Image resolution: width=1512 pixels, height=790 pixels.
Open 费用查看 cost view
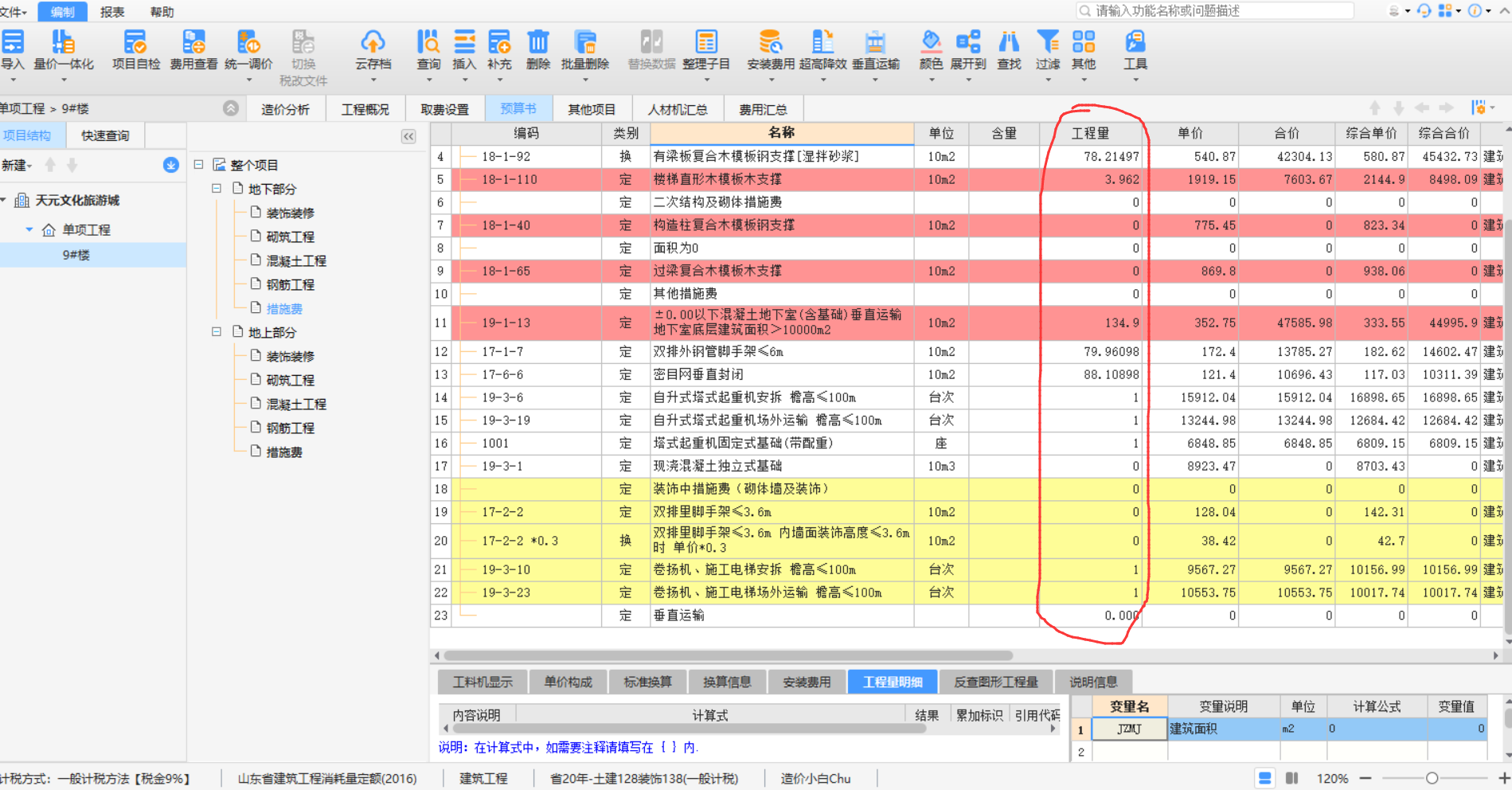pyautogui.click(x=193, y=49)
